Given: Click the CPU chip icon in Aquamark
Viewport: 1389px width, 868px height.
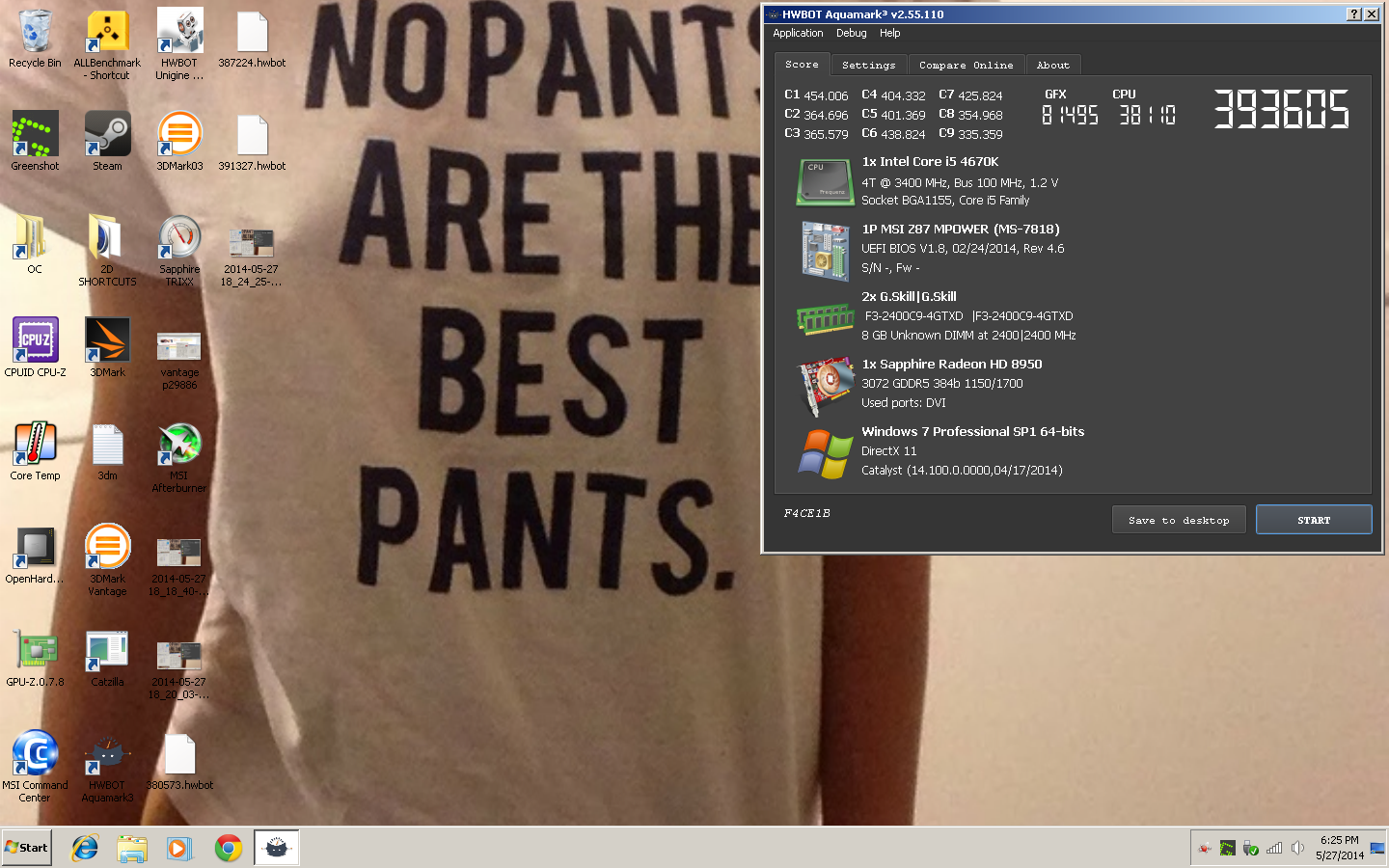Looking at the screenshot, I should pyautogui.click(x=825, y=181).
